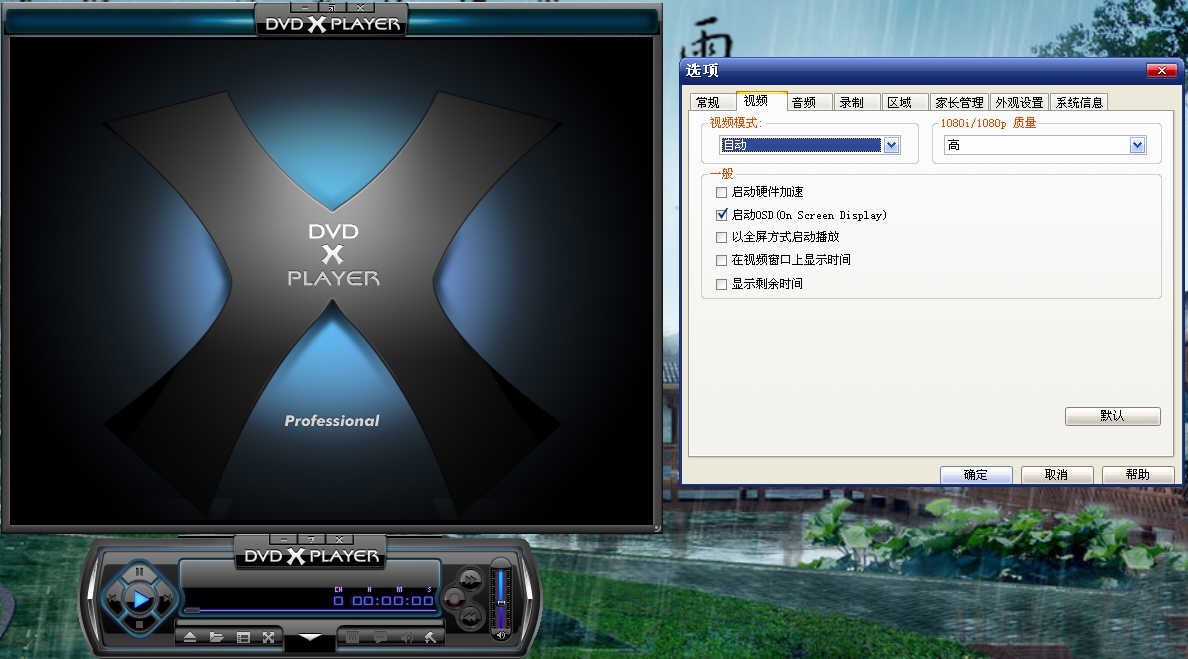1188x659 pixels.
Task: Click the 默认 default button
Action: pyautogui.click(x=1111, y=416)
